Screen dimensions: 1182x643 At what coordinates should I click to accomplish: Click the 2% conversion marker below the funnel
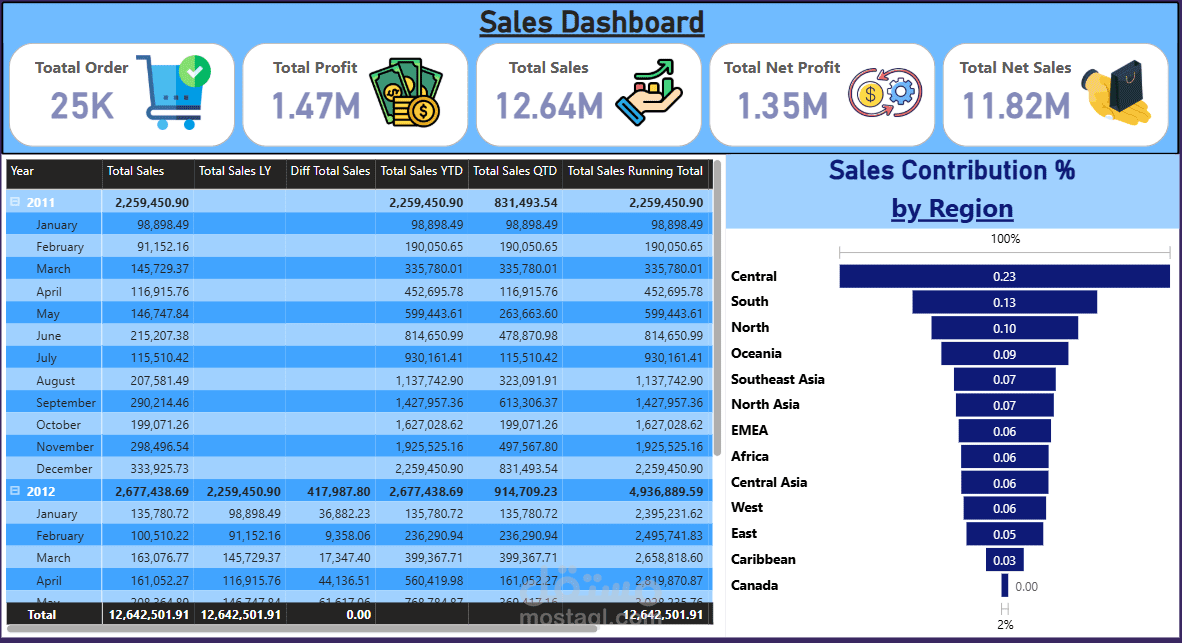(1005, 622)
